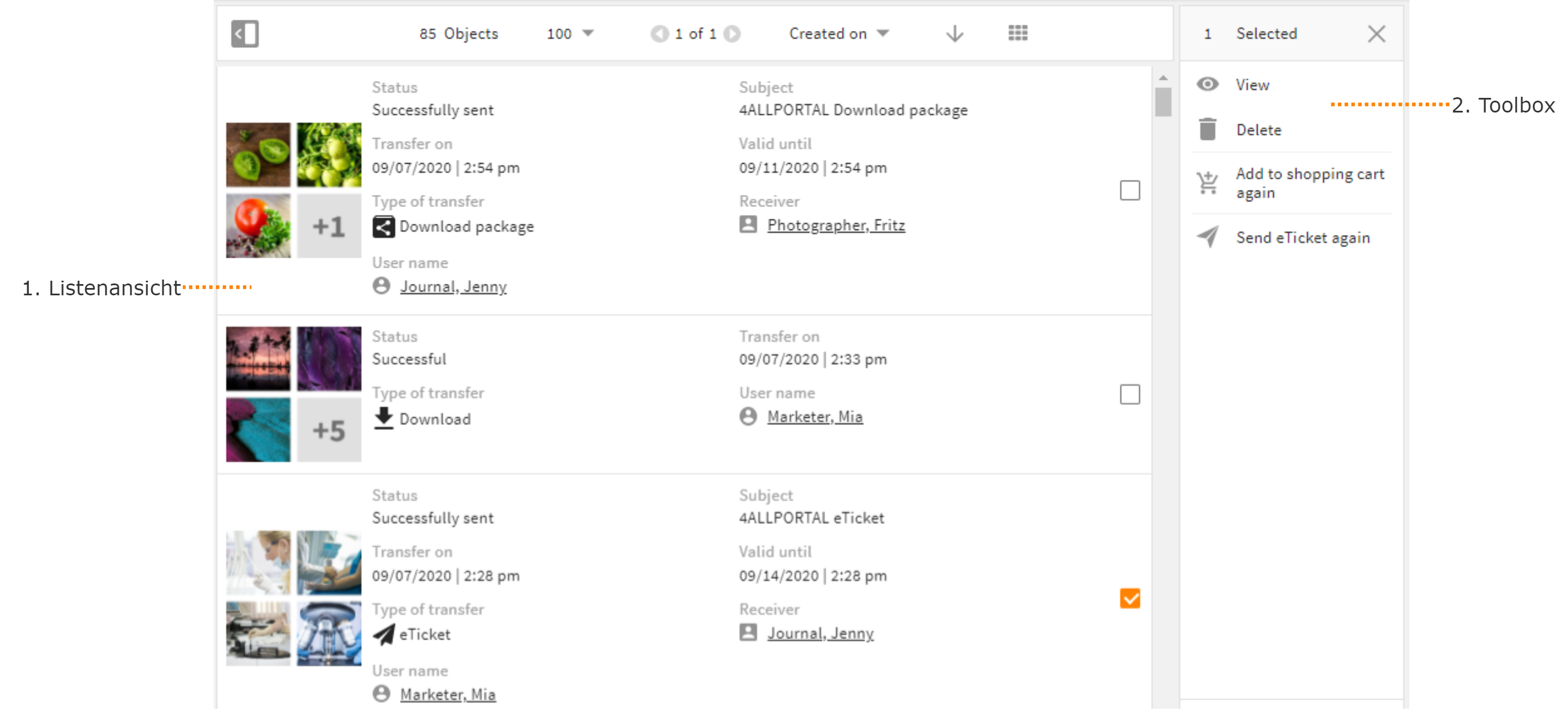Choose Add to shopping cart again
1568x720 pixels.
pos(1310,183)
